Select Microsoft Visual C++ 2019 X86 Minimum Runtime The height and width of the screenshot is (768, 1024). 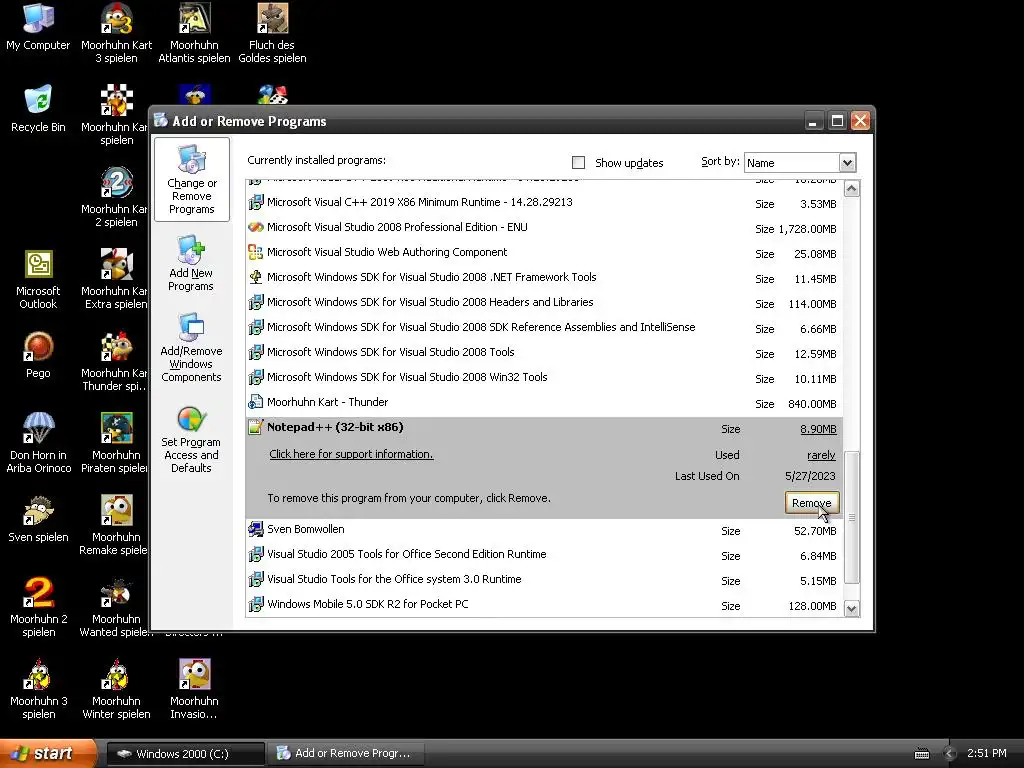click(545, 203)
